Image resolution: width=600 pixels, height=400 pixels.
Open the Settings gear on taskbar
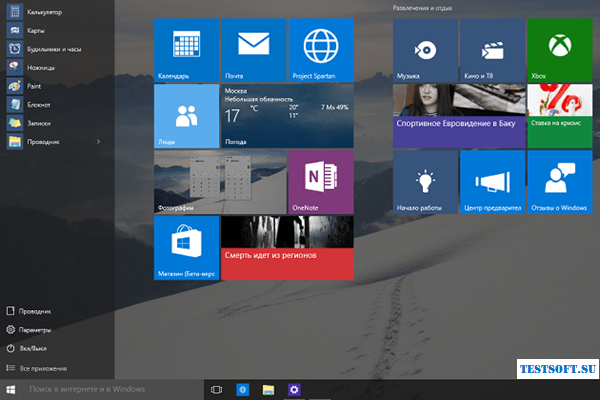(x=294, y=390)
